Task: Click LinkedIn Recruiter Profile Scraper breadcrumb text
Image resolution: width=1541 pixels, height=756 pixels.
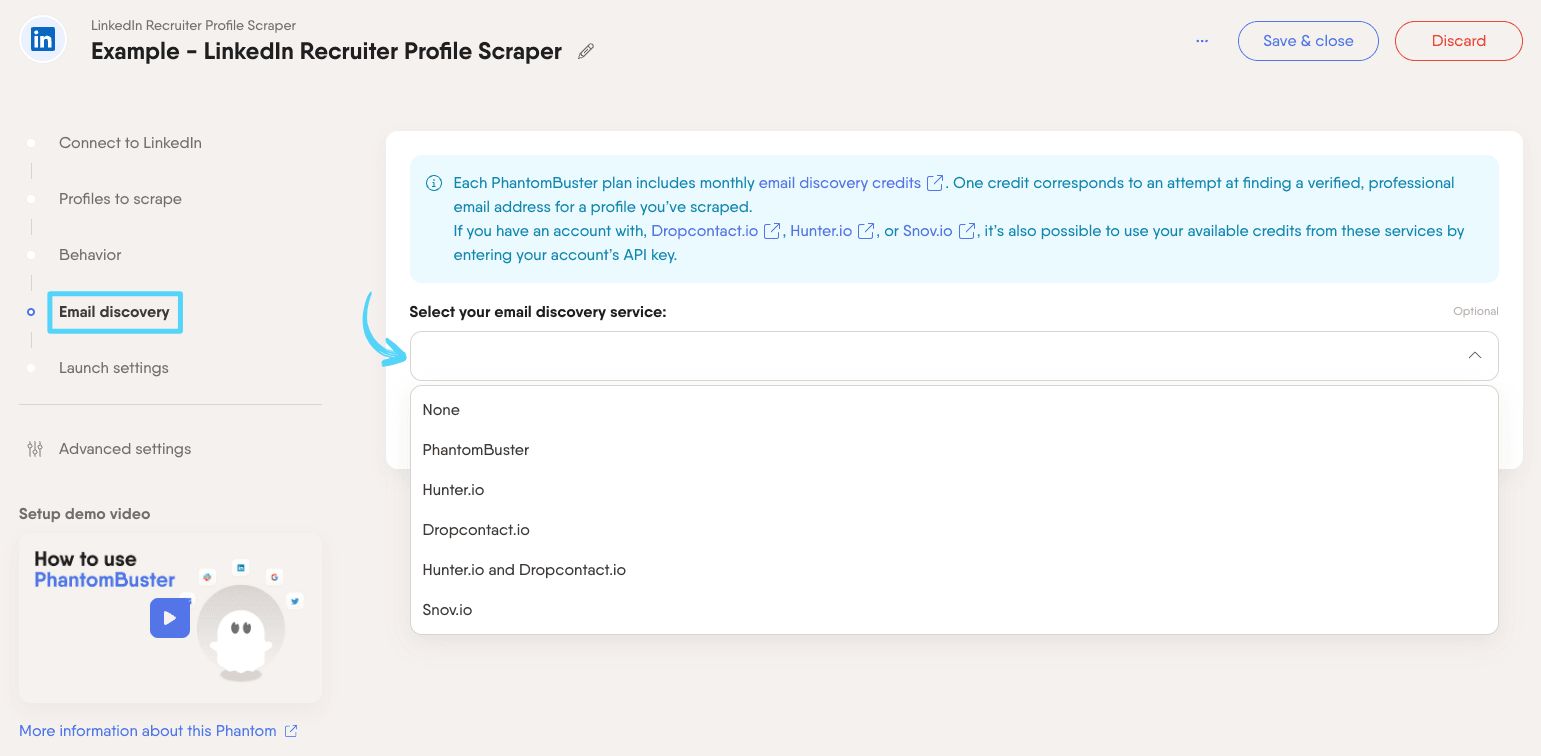Action: pos(193,25)
